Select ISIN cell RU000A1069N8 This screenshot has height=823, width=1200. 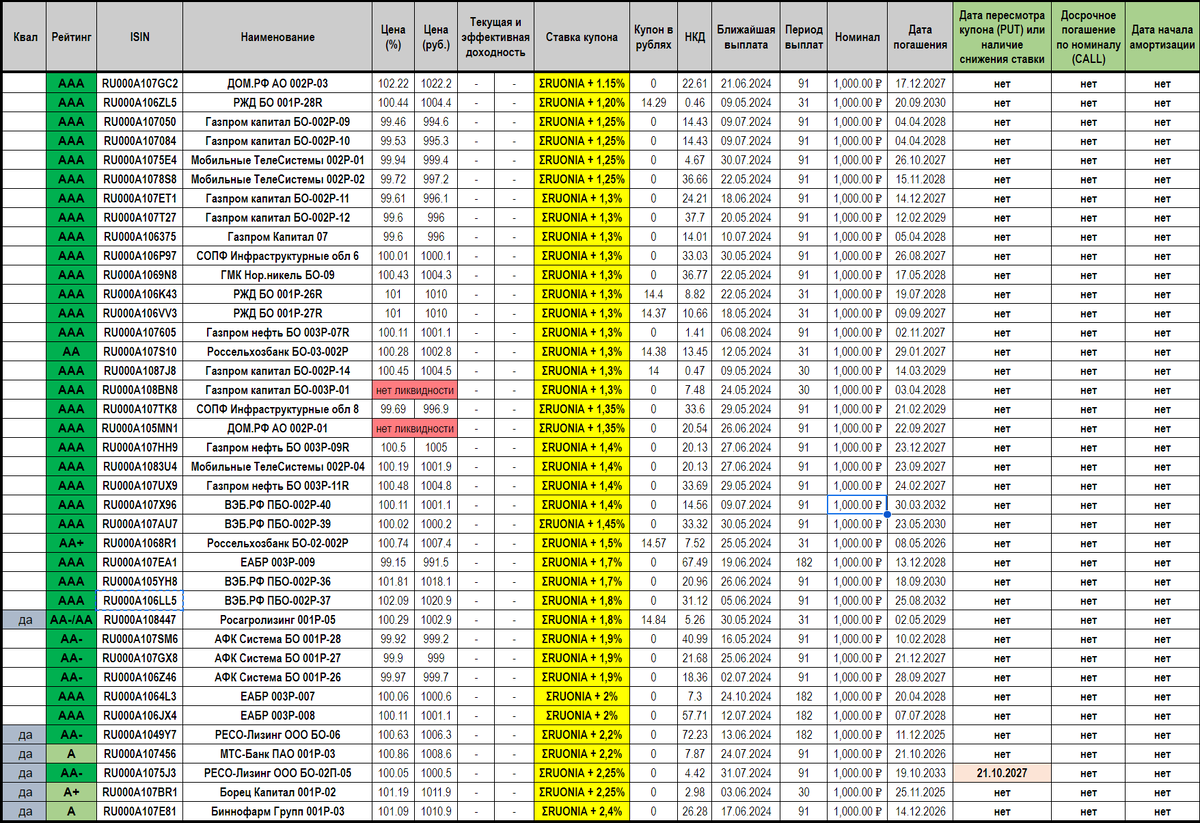point(139,275)
